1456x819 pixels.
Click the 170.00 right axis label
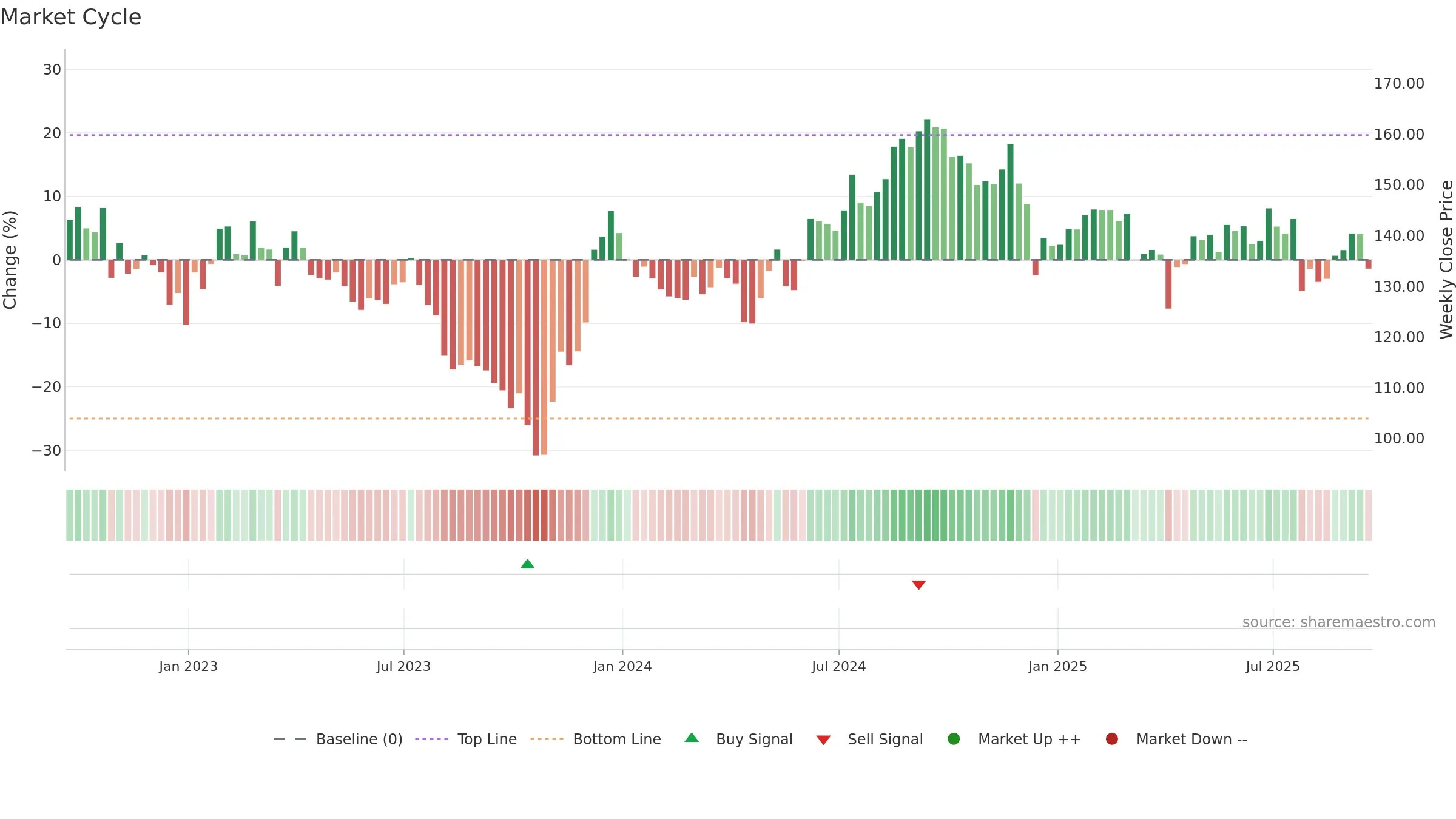(1399, 84)
